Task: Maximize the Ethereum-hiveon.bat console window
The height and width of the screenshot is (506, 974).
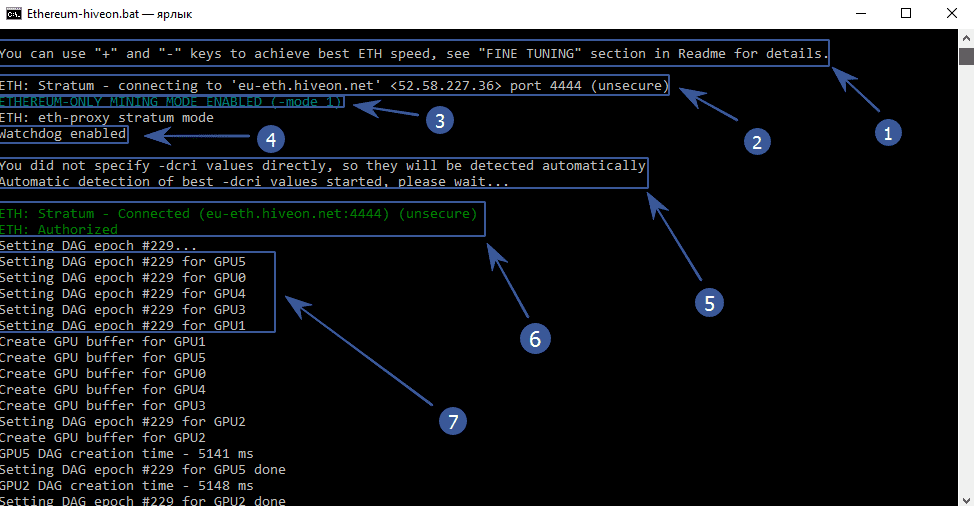Action: pos(906,14)
